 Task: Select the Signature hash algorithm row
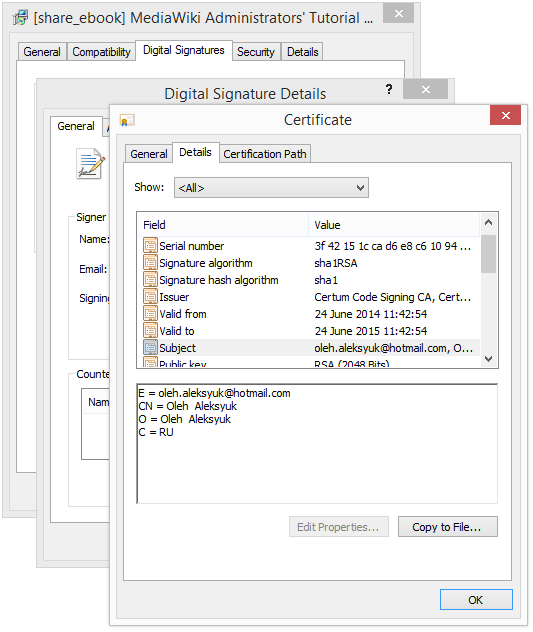click(308, 280)
